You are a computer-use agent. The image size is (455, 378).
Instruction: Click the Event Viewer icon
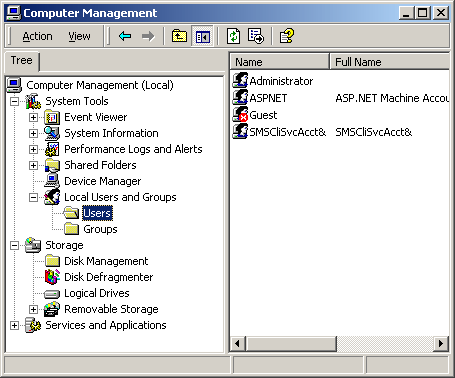tap(52, 117)
